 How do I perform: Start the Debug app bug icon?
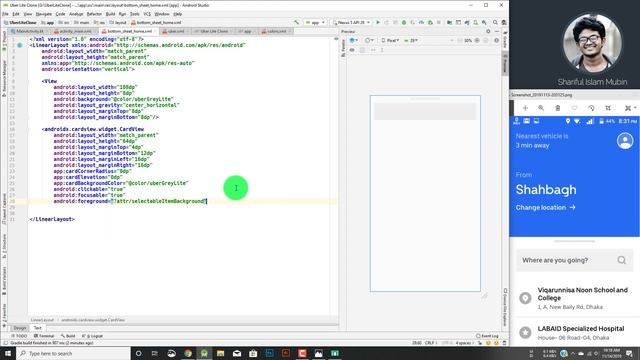click(404, 22)
